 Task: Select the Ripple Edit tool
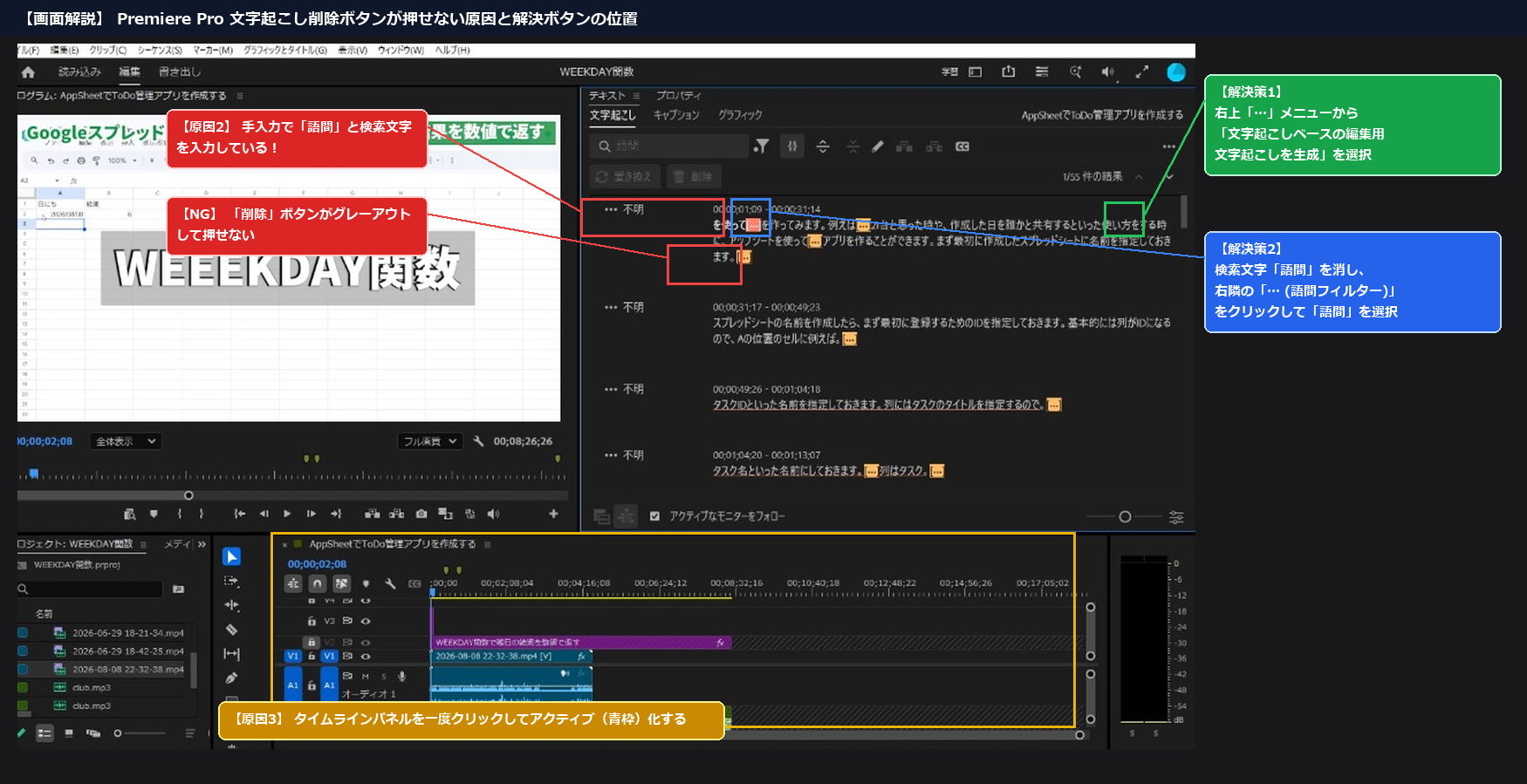[x=231, y=605]
